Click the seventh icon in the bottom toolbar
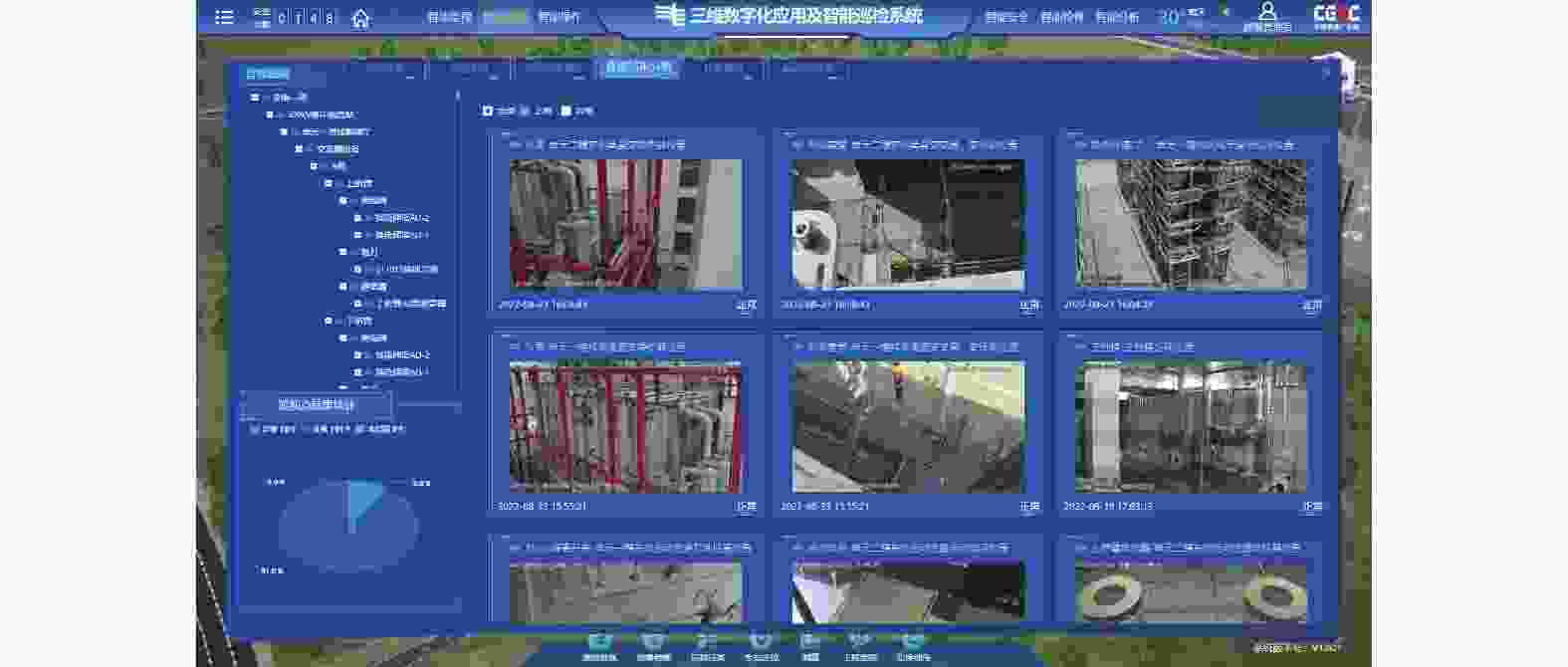Viewport: 1568px width, 667px height. [x=913, y=642]
